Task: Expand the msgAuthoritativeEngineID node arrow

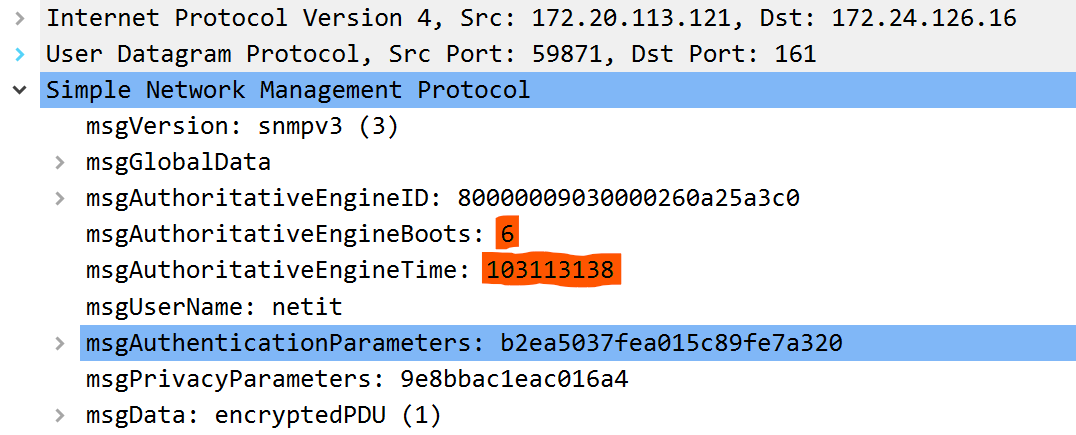Action: [60, 198]
